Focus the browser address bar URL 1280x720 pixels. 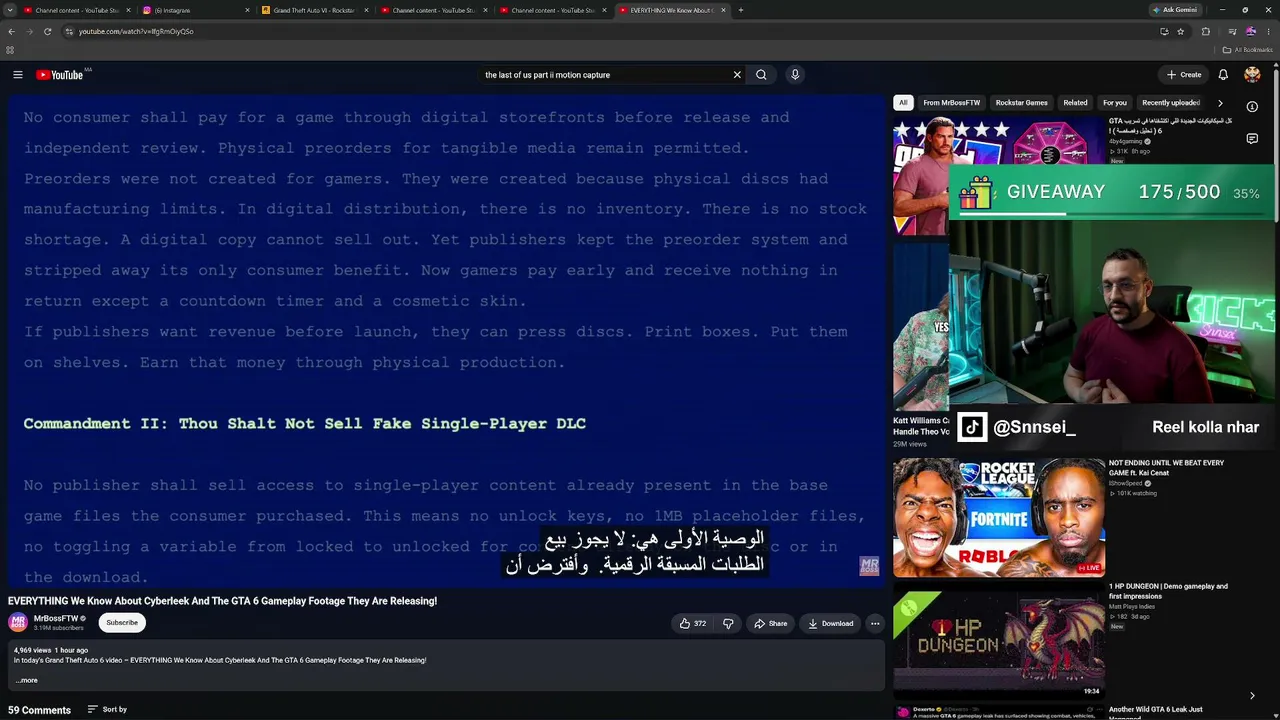point(136,31)
